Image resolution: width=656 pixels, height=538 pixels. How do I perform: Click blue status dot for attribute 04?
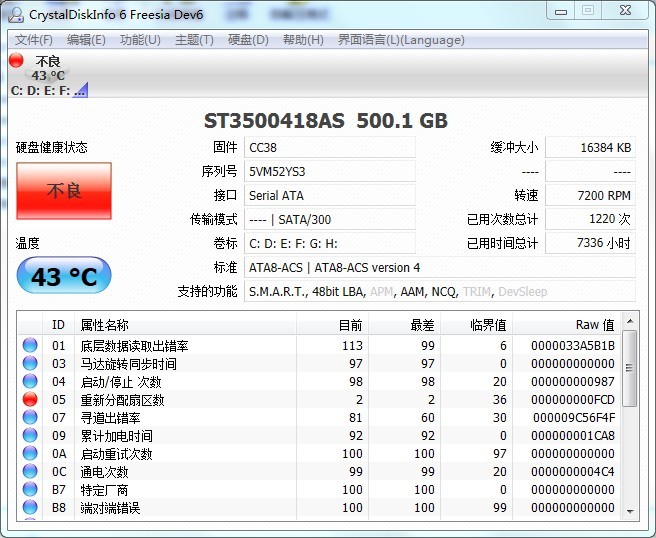tap(30, 381)
